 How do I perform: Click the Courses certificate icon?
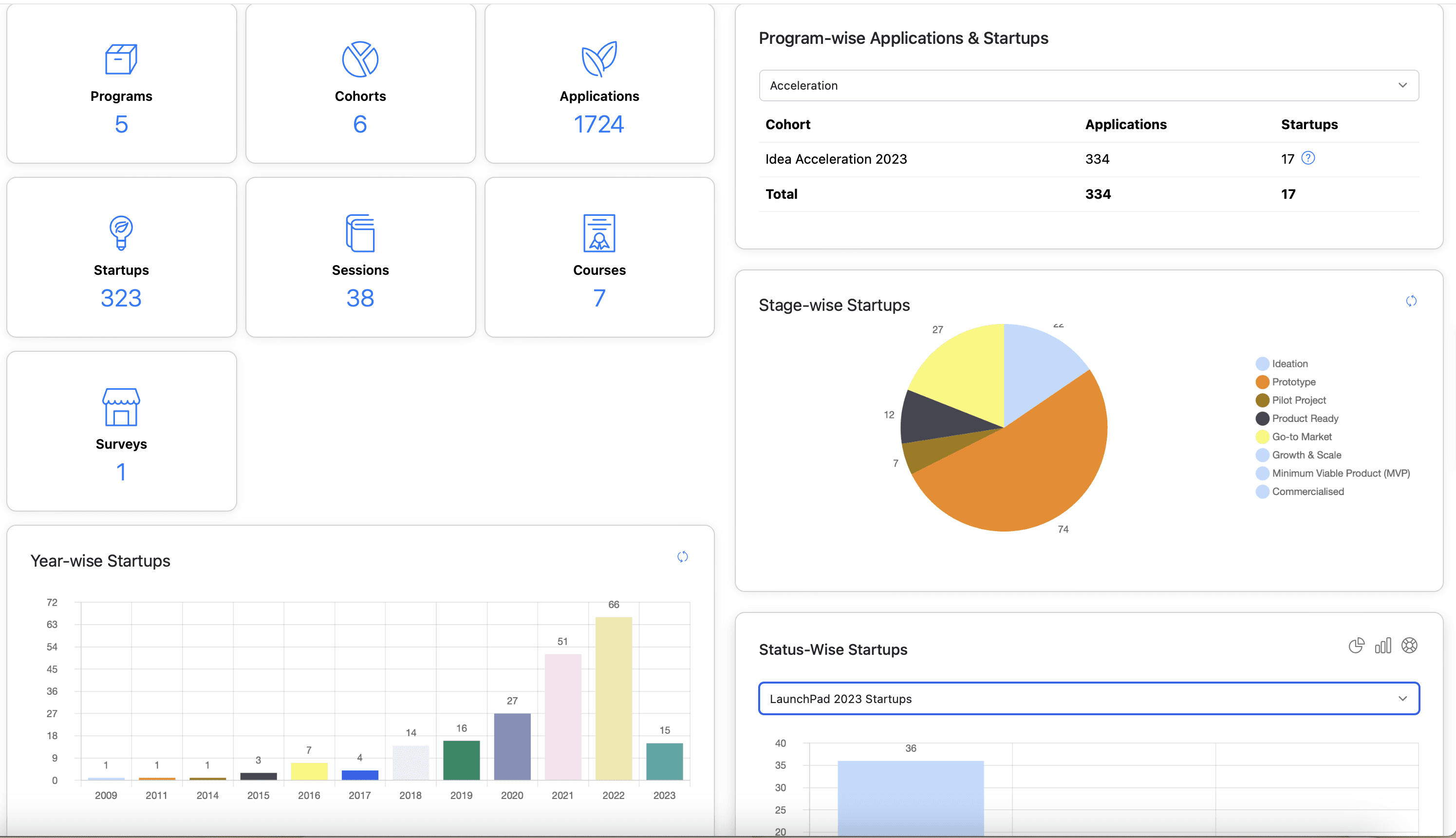pyautogui.click(x=599, y=233)
